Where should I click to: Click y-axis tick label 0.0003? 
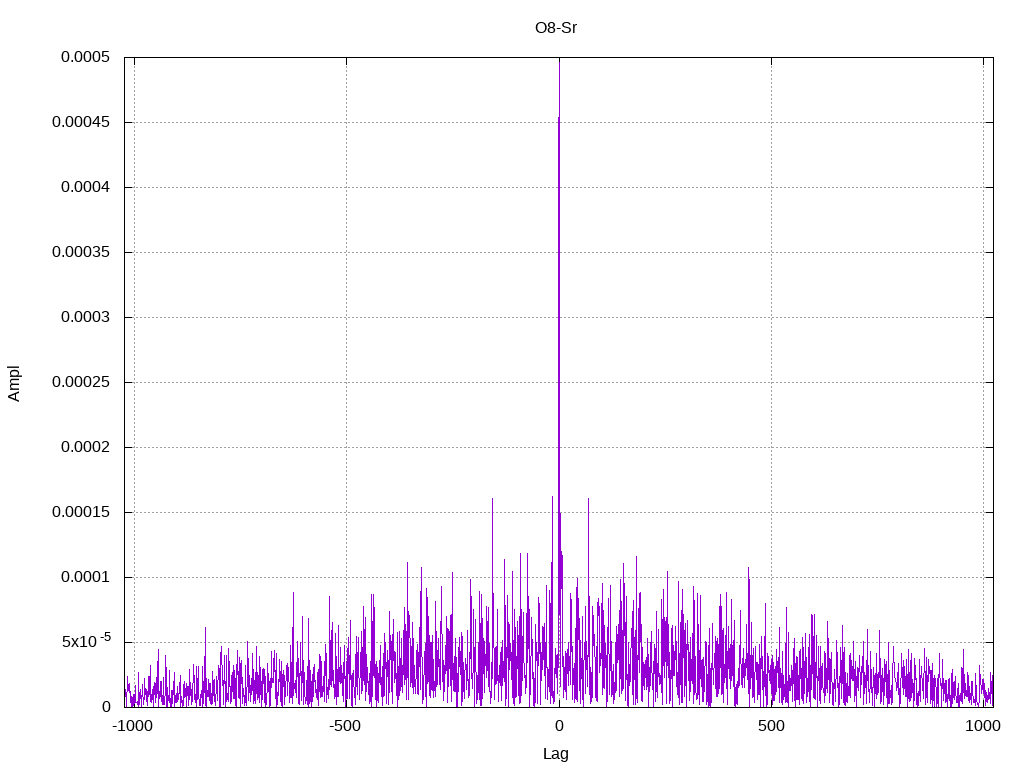(x=85, y=317)
